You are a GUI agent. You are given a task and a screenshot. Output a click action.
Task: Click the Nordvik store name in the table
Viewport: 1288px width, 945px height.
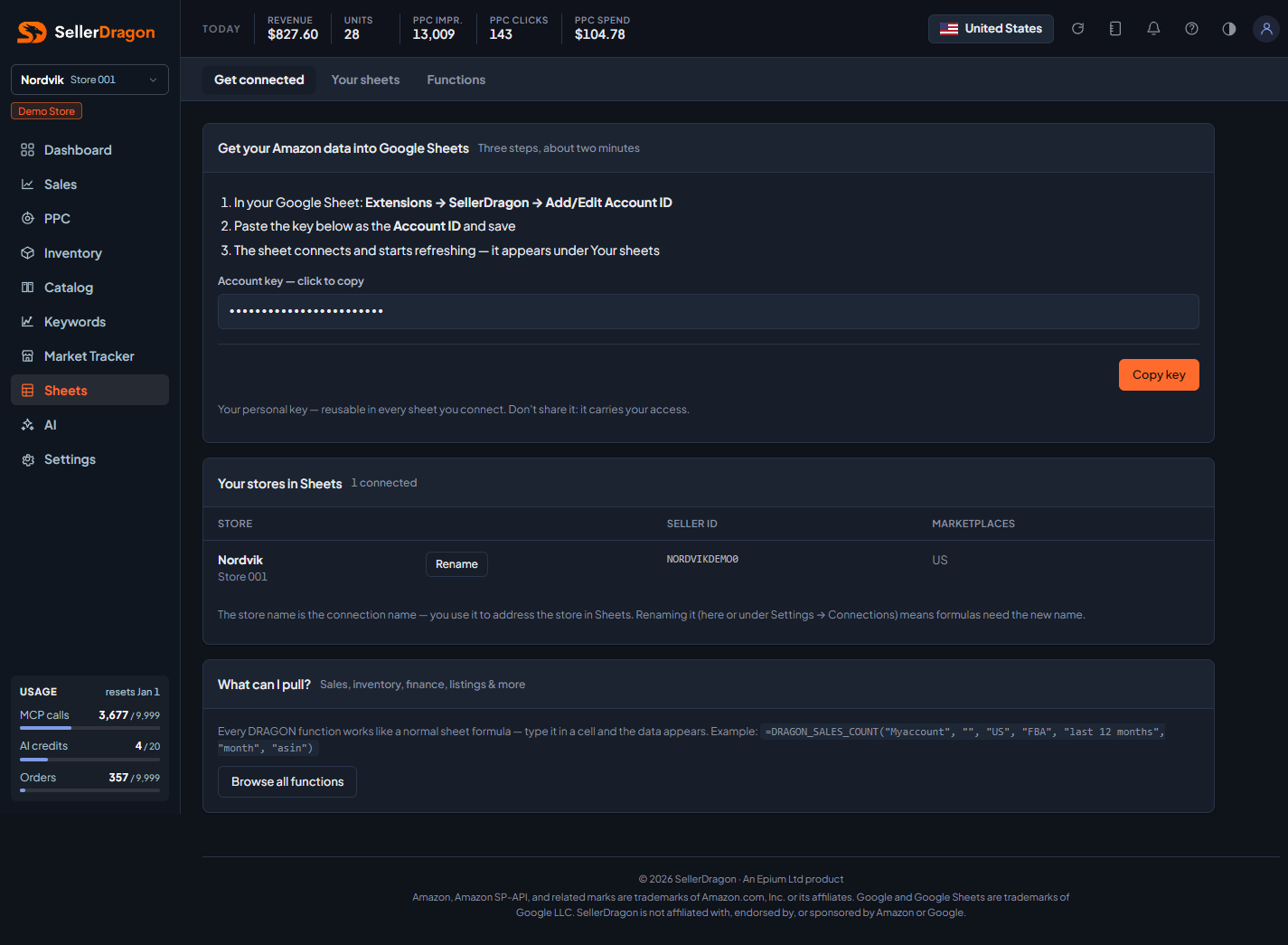coord(240,561)
